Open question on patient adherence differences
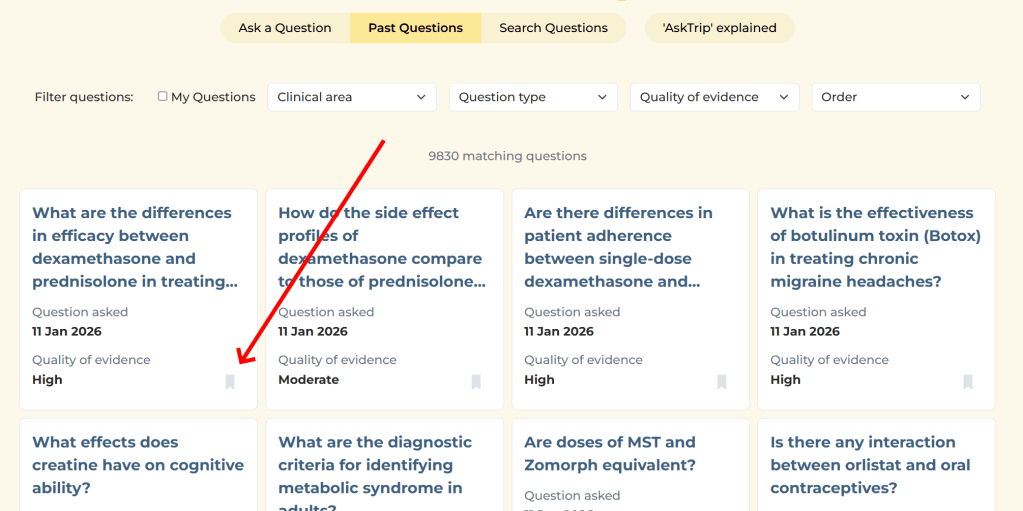 [618, 247]
